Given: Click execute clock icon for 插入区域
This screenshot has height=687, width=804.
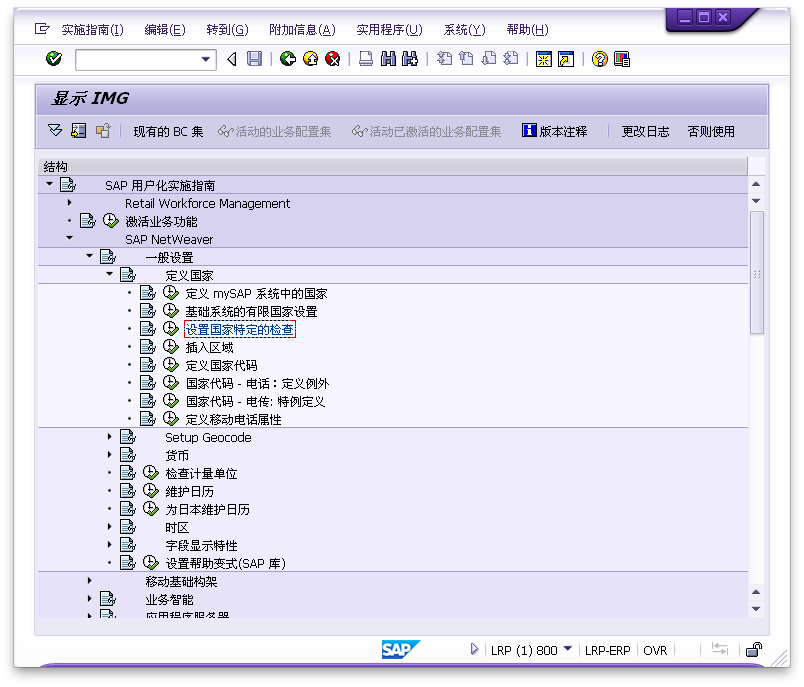Looking at the screenshot, I should (171, 347).
